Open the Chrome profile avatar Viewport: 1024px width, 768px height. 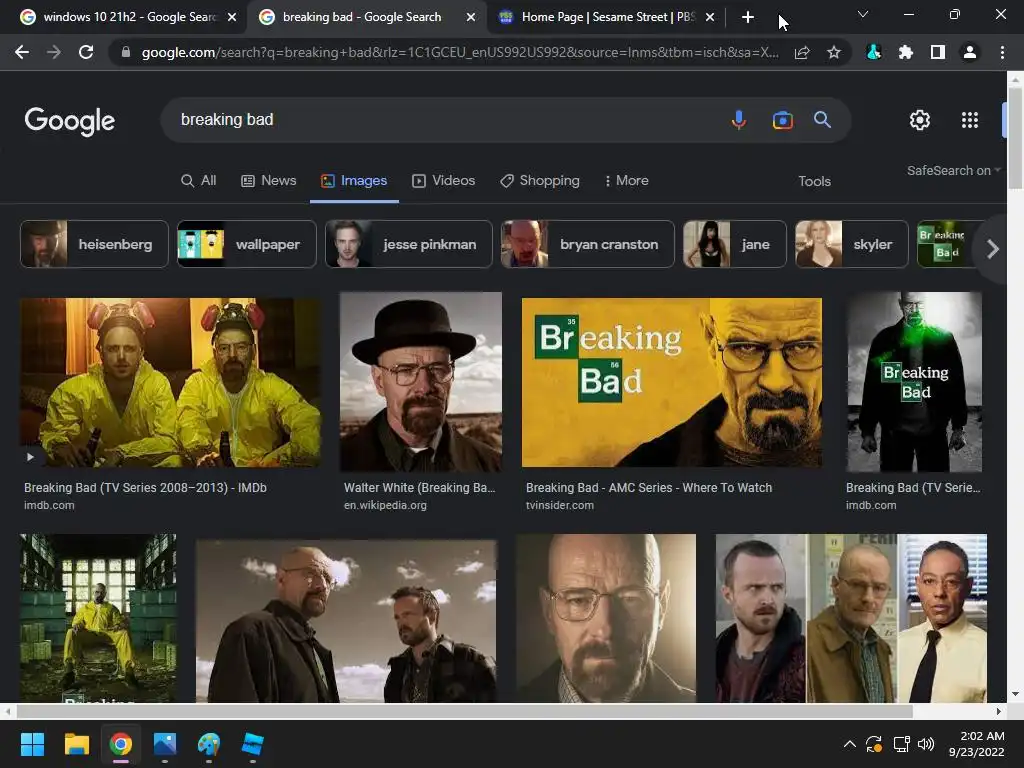click(970, 52)
